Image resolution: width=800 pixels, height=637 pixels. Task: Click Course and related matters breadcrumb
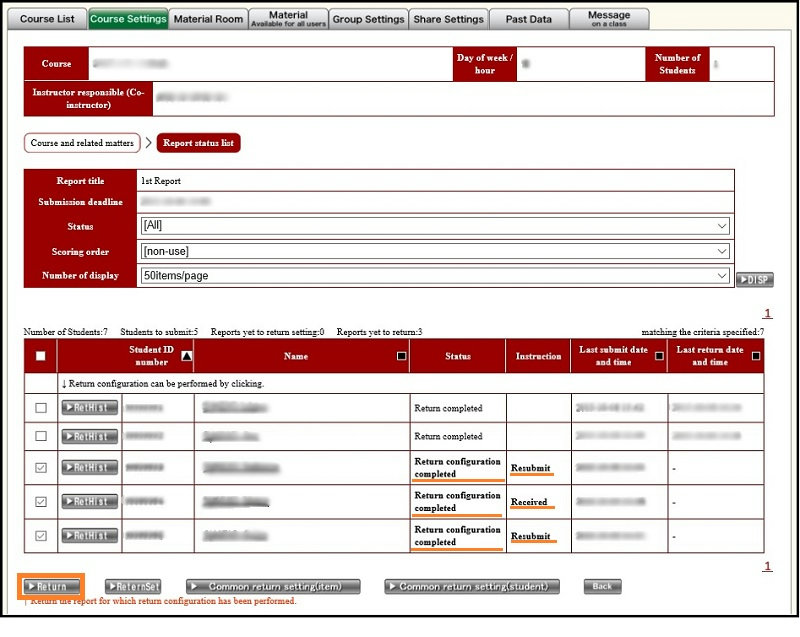coord(82,143)
